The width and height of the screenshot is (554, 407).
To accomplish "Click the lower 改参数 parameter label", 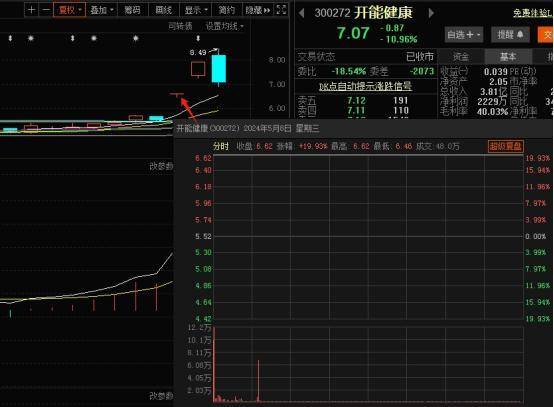I will pyautogui.click(x=161, y=396).
